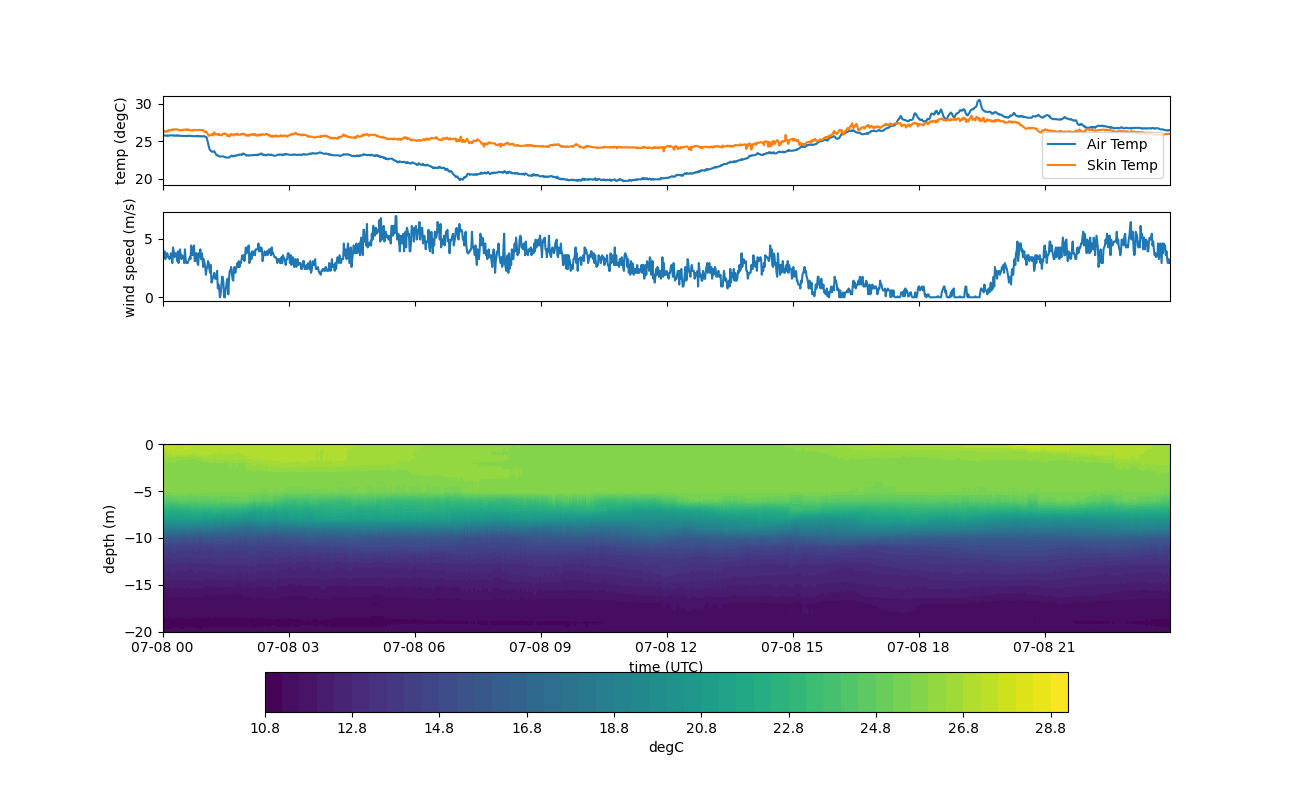Click the 28.8 colorbar tick label

pos(1050,729)
